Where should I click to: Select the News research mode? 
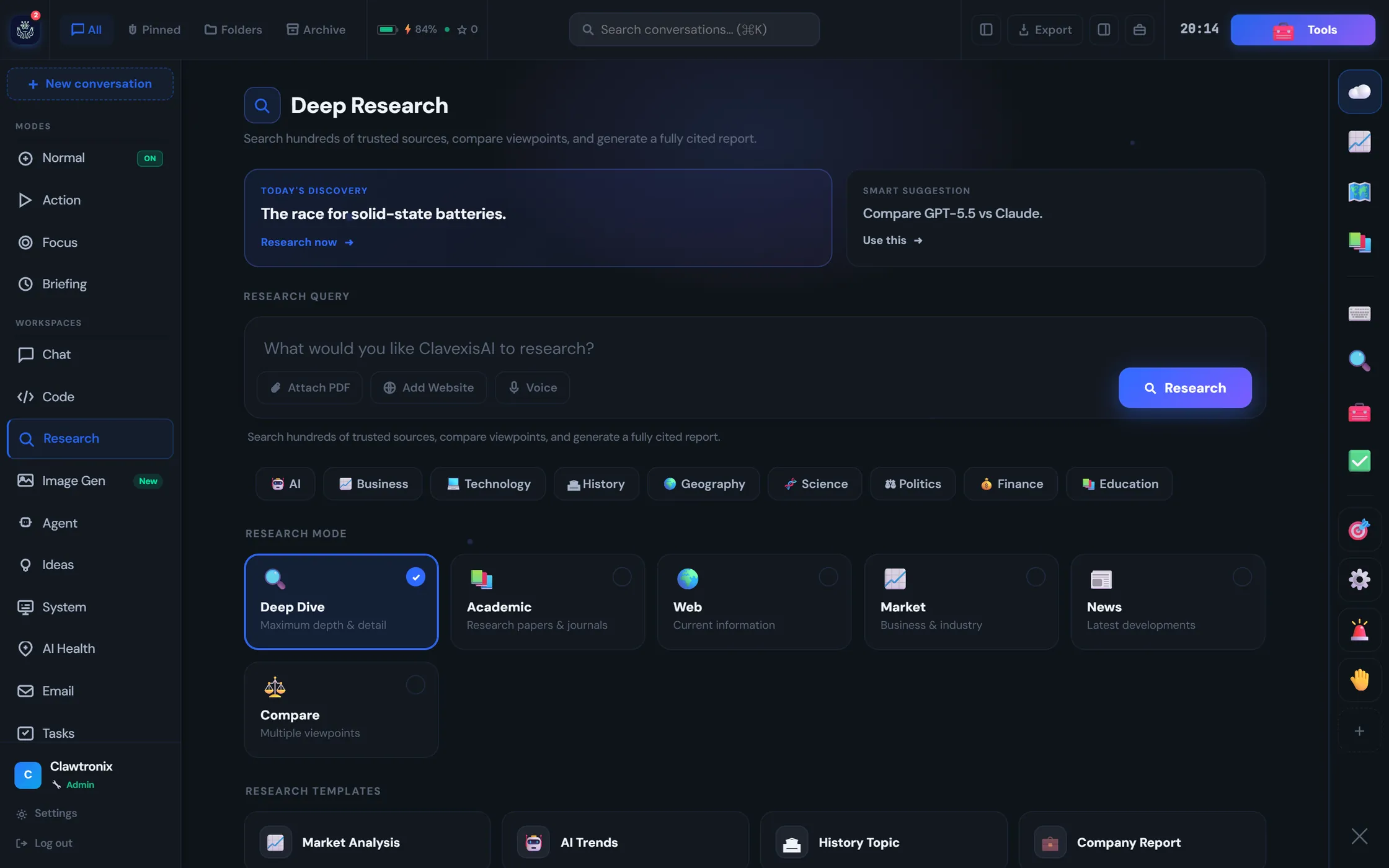tap(1168, 601)
